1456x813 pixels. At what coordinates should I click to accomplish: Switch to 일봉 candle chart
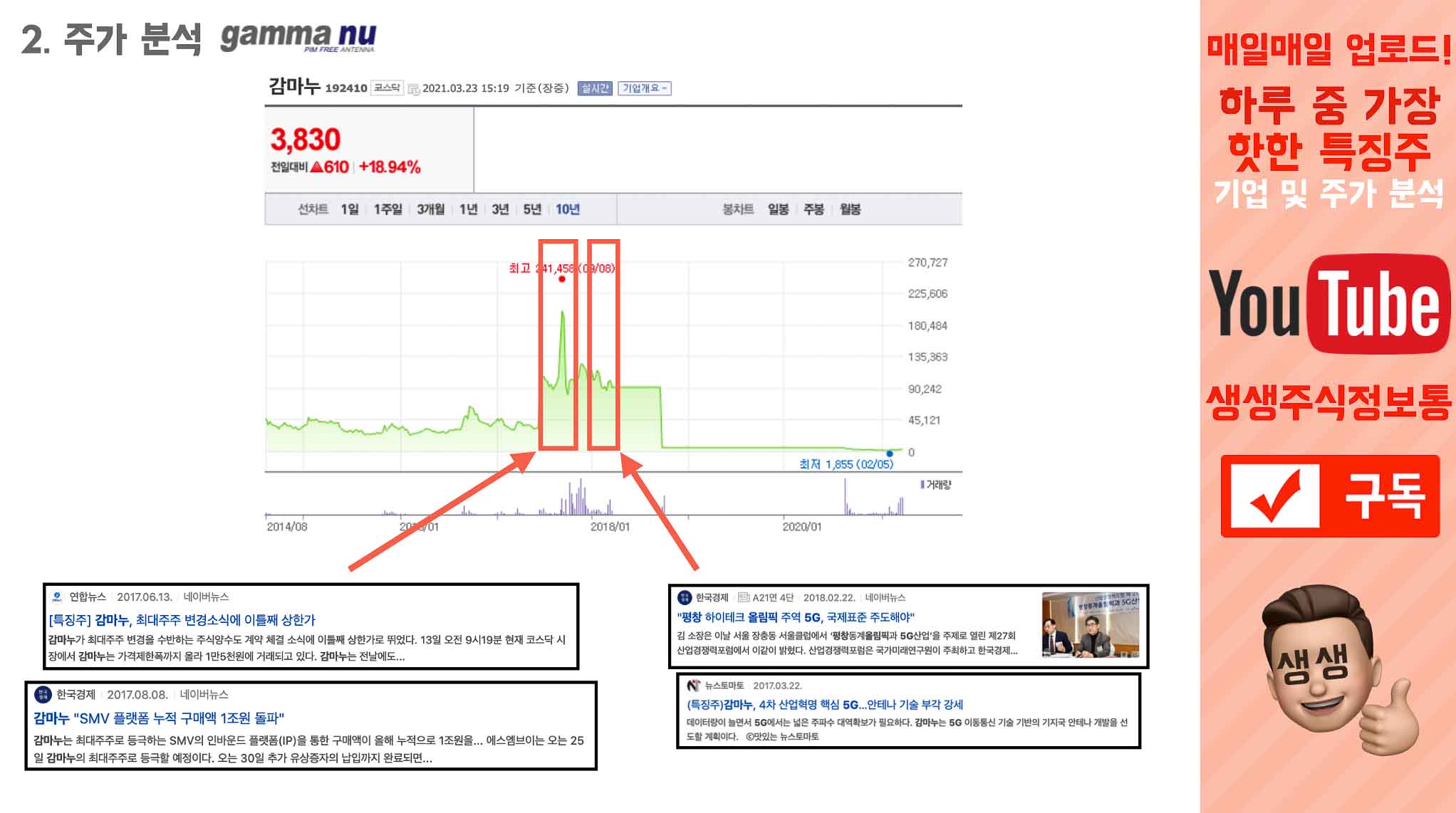(x=778, y=209)
